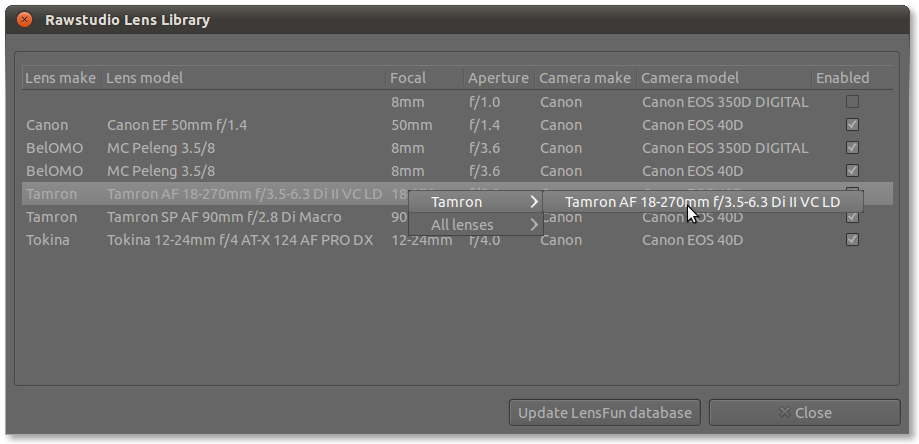Select Tokina 12-24mm f/4 AT-X 124 row
919x444 pixels.
click(240, 240)
